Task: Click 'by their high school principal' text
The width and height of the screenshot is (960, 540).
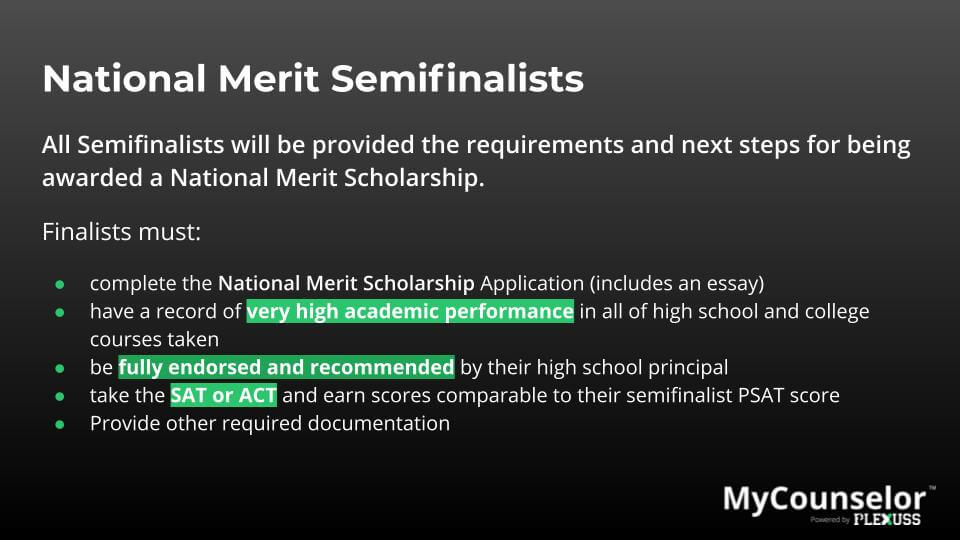Action: (x=594, y=367)
